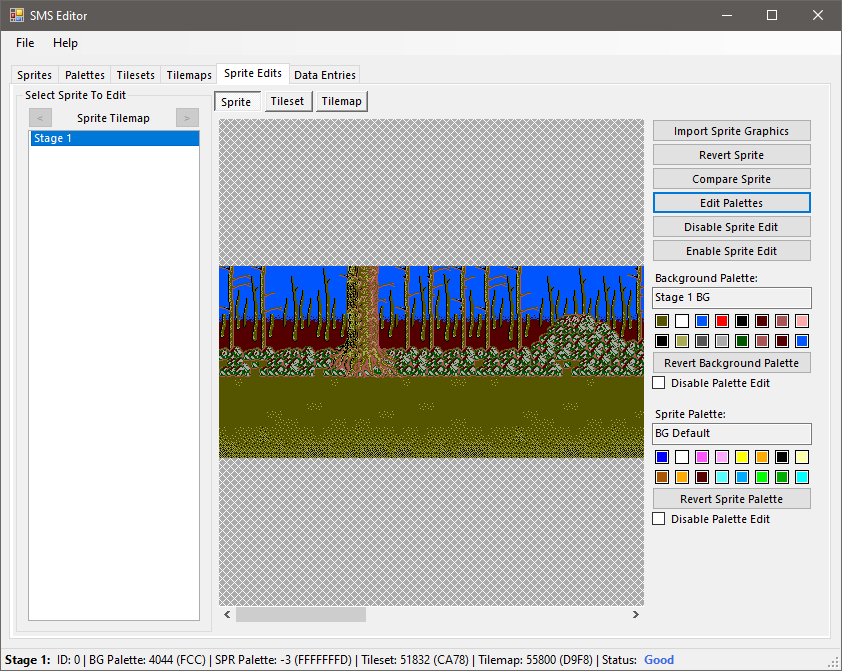Switch to the Palettes tab
The image size is (842, 671).
click(85, 75)
